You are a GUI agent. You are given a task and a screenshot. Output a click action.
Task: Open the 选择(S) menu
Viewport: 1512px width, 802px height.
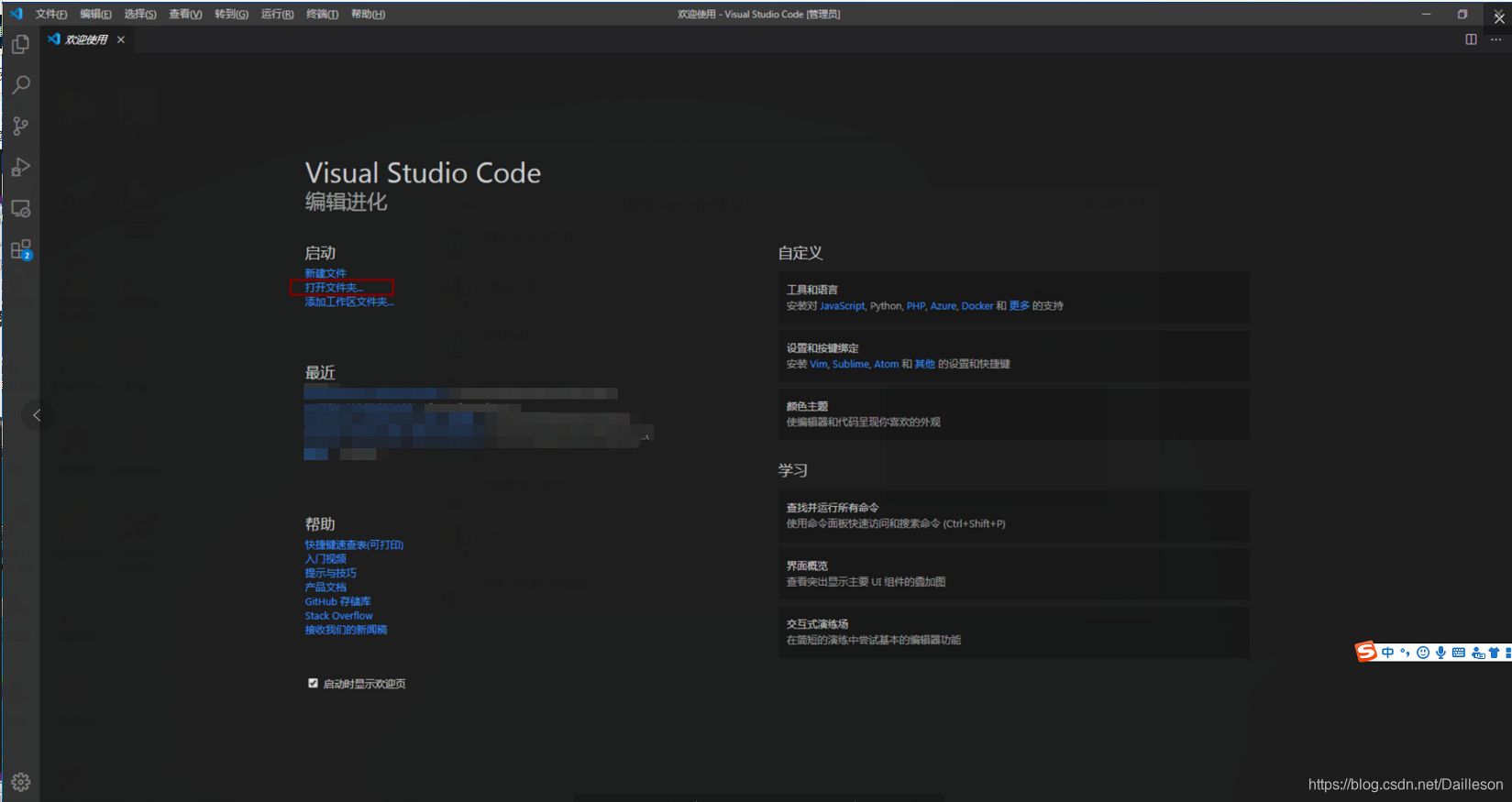[140, 14]
